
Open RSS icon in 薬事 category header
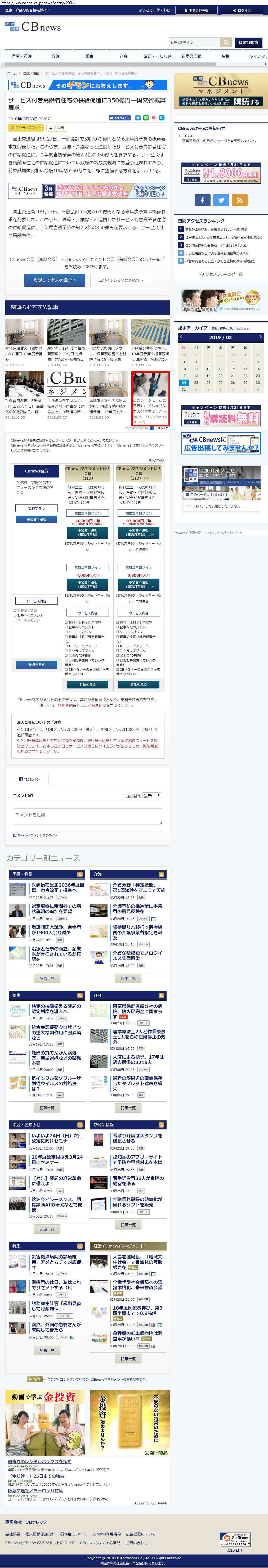pyautogui.click(x=80, y=995)
